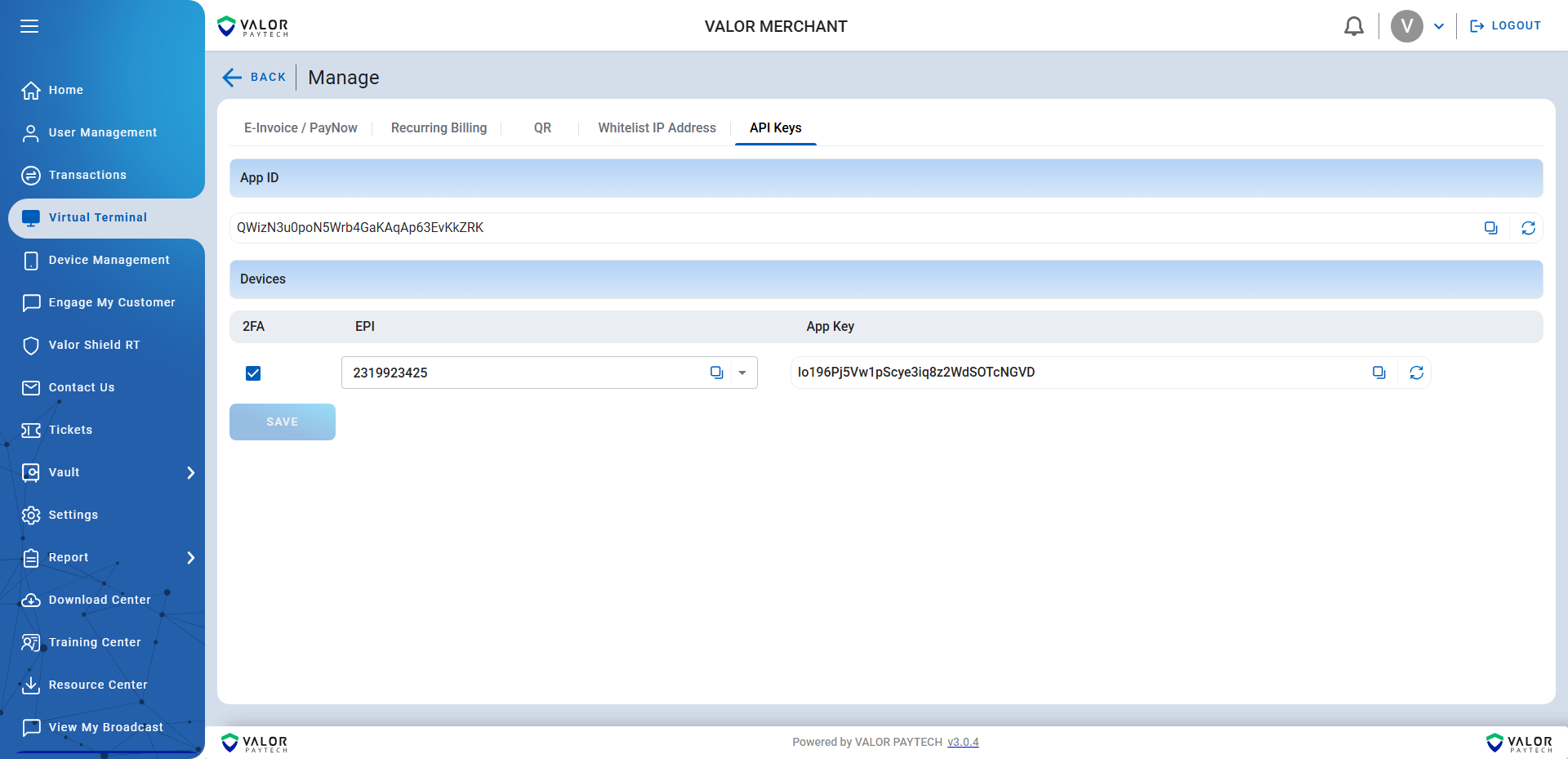1568x759 pixels.
Task: Click the BACK link
Action: (268, 78)
